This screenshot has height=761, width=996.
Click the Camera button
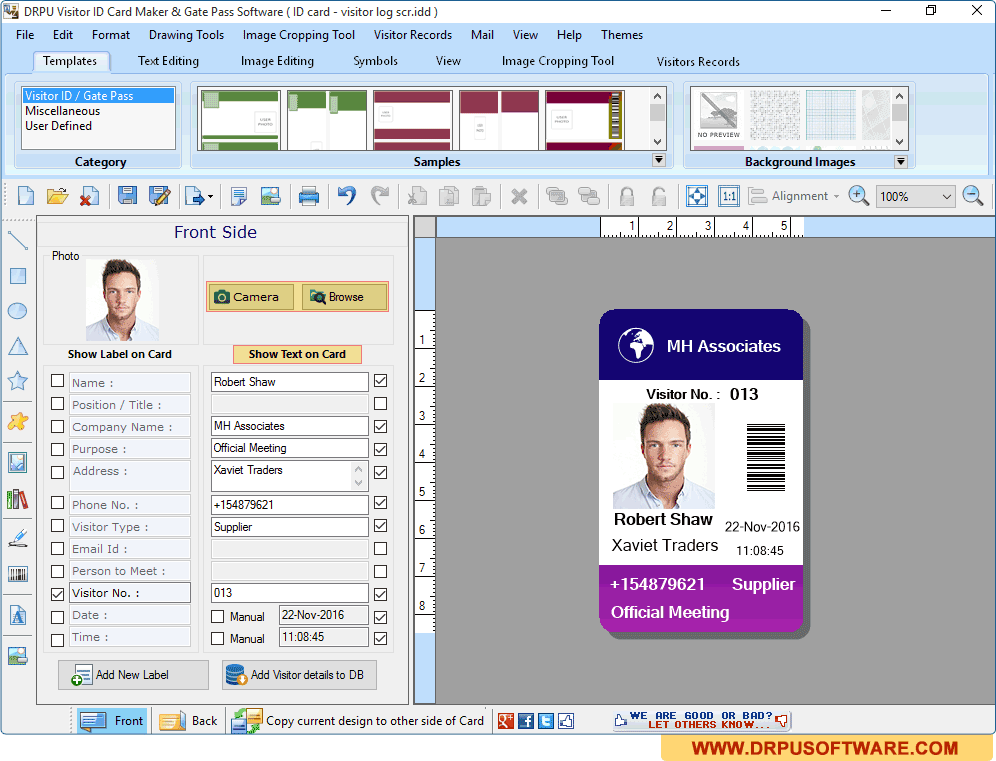coord(251,297)
